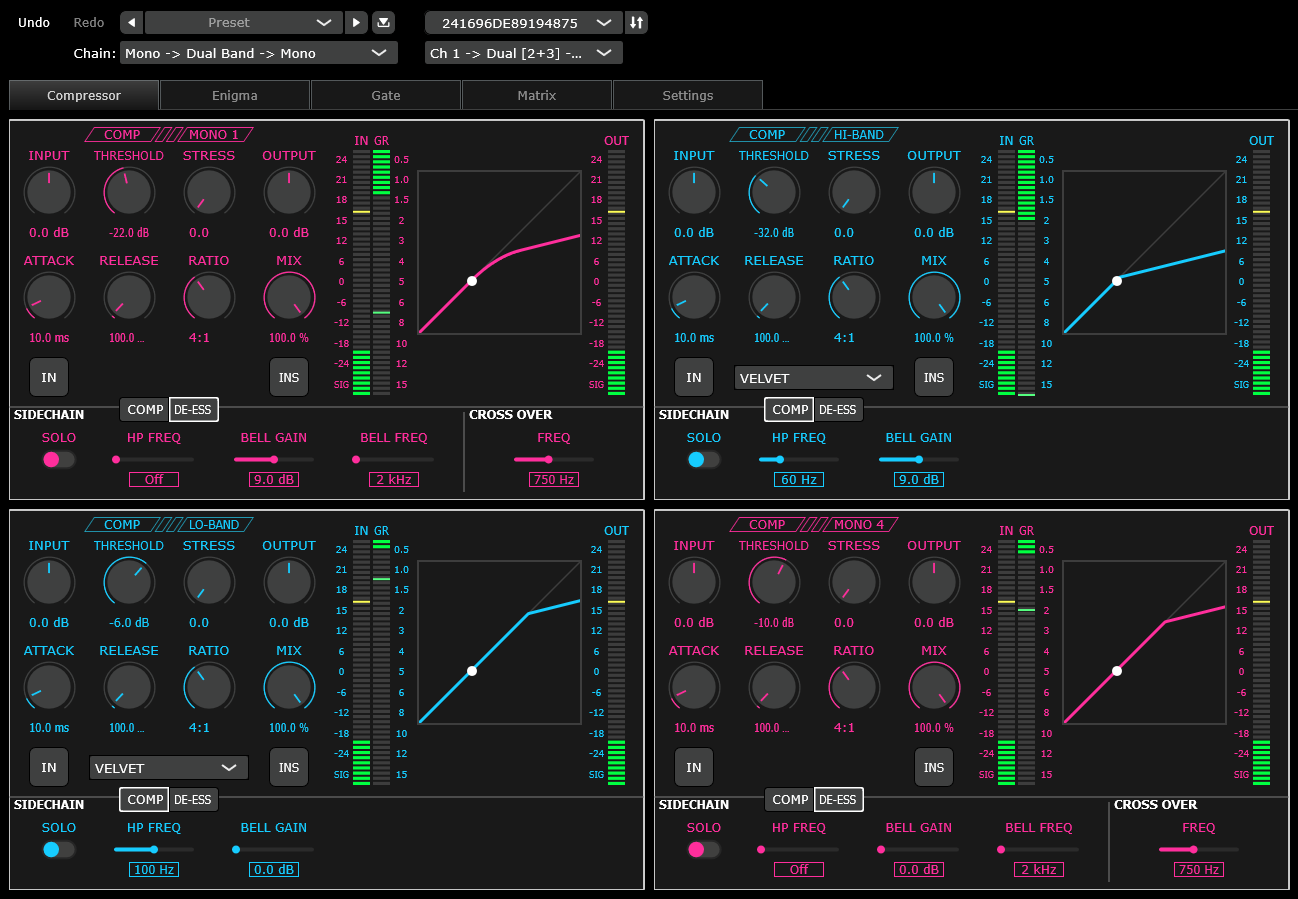The width and height of the screenshot is (1298, 899).
Task: Open the Chain routing dropdown
Action: 258,53
